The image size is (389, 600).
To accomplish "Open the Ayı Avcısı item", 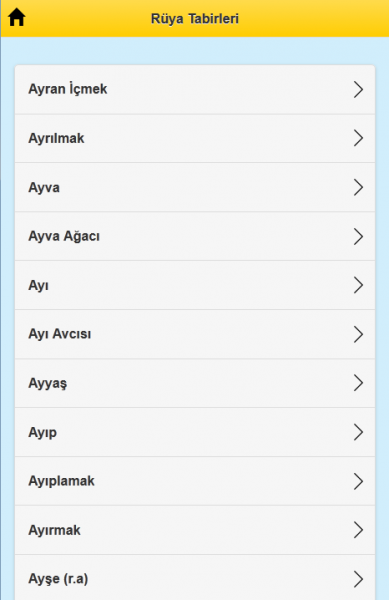I will click(x=195, y=334).
